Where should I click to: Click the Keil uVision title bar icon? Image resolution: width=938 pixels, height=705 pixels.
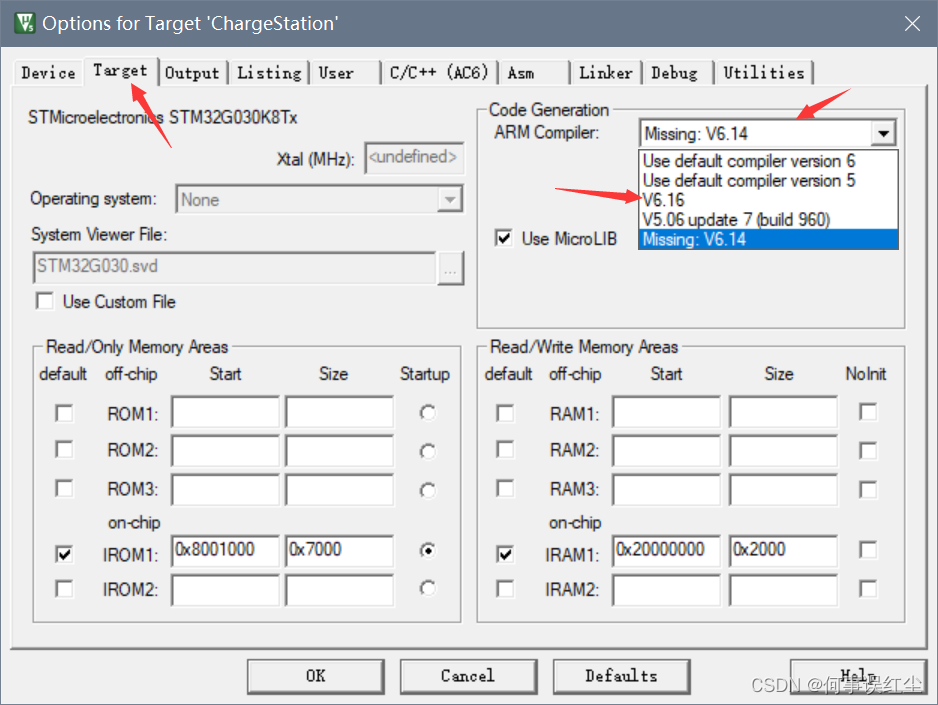click(x=25, y=23)
